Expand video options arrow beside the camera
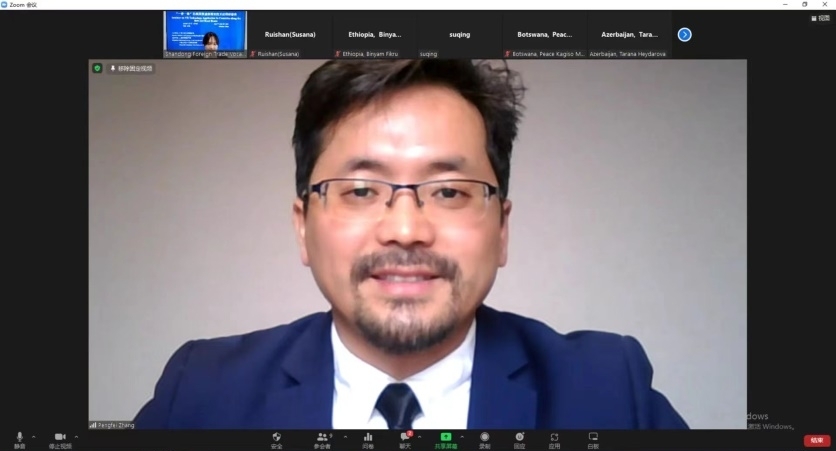The width and height of the screenshot is (836, 451). pyautogui.click(x=76, y=436)
